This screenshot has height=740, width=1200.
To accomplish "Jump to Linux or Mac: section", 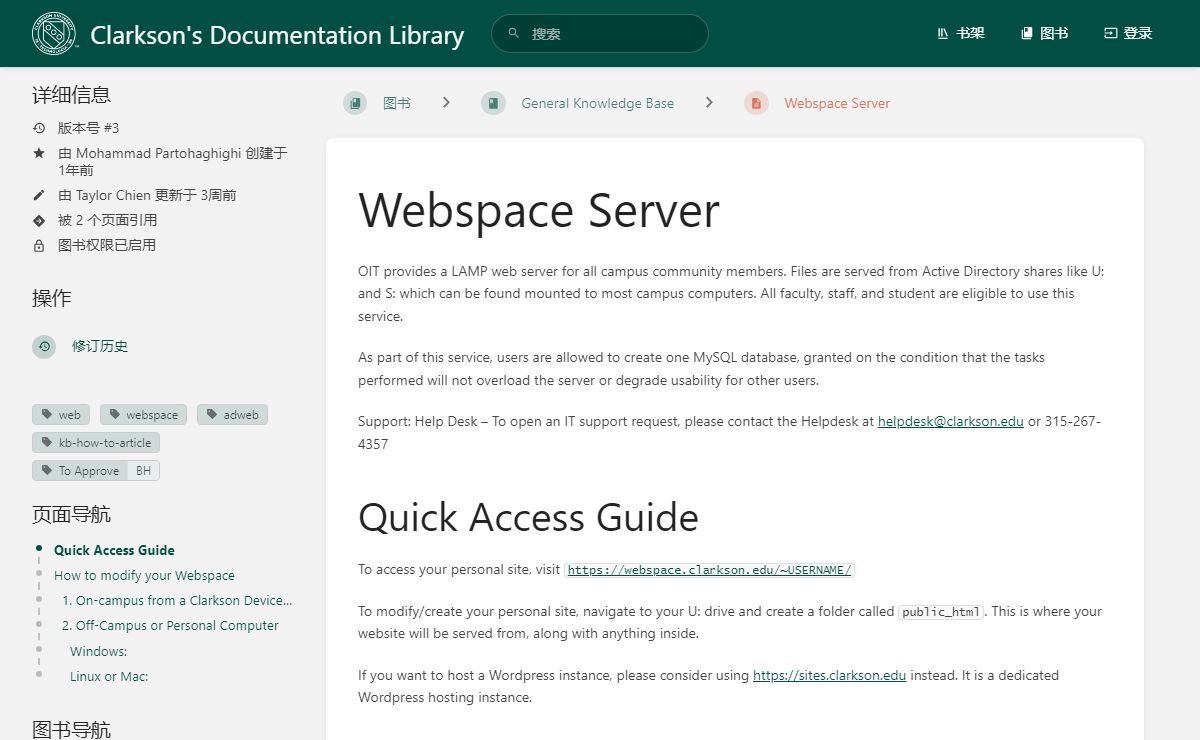I will [109, 676].
